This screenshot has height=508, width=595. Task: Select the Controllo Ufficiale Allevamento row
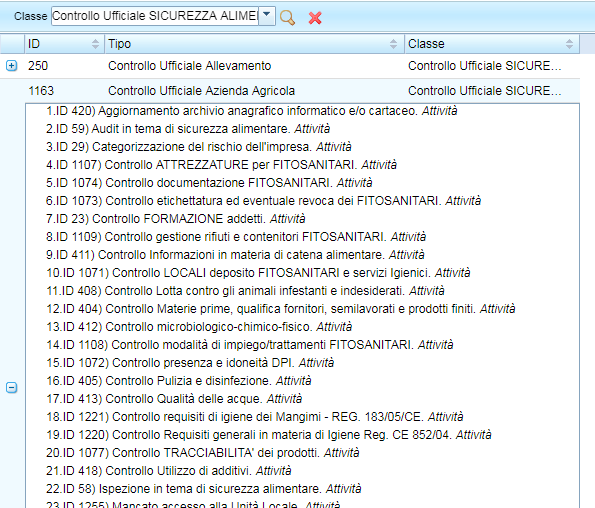290,66
